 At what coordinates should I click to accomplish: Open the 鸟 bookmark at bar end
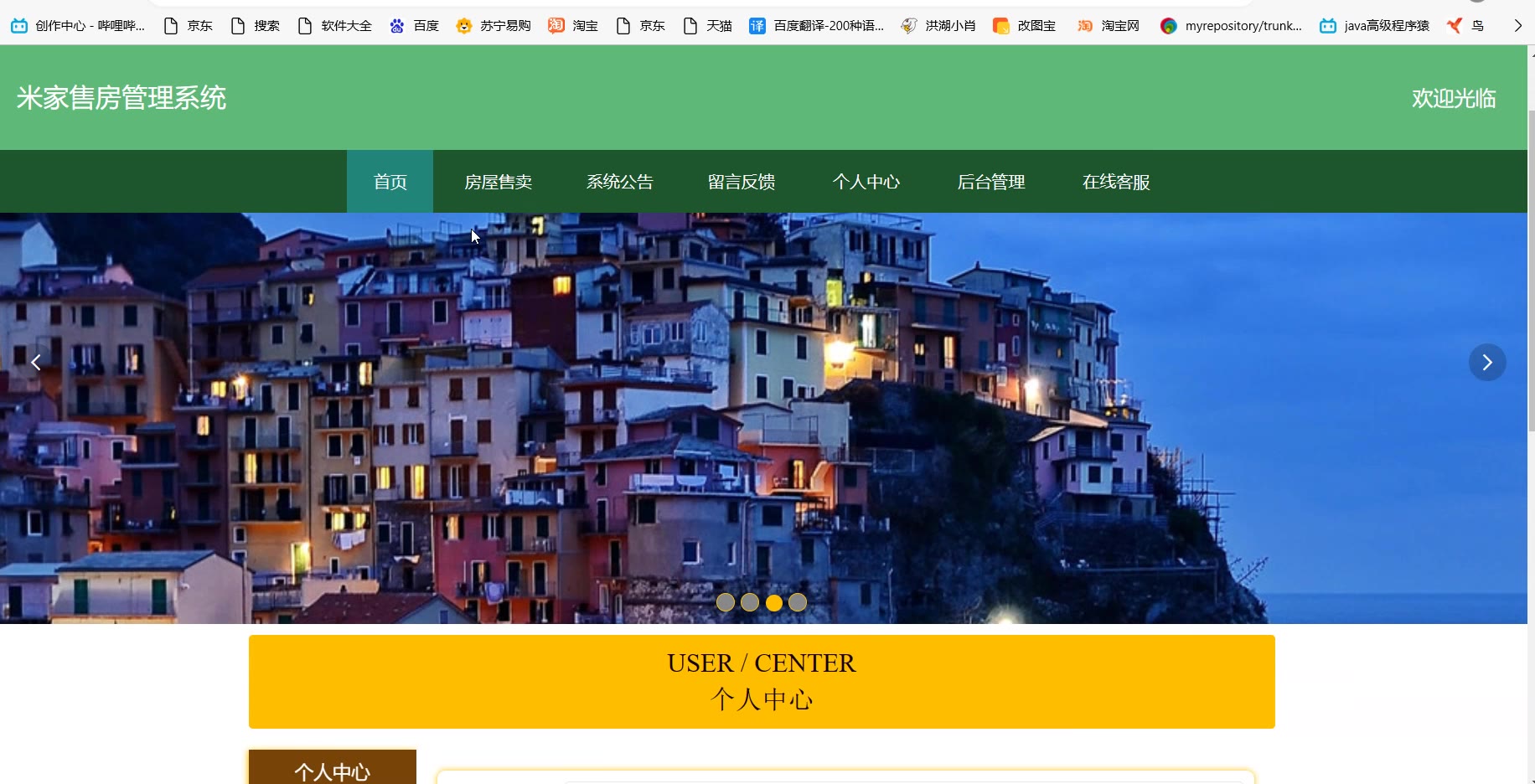1465,26
